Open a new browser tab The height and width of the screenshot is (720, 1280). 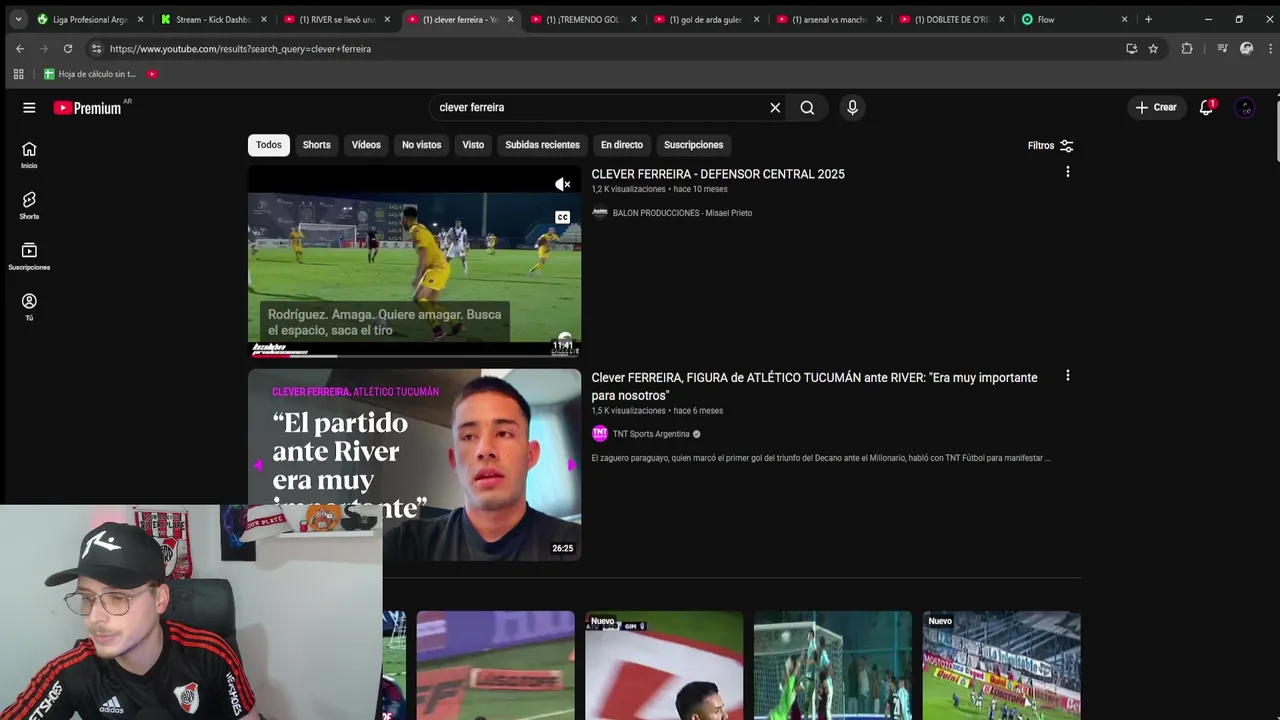tap(1148, 19)
